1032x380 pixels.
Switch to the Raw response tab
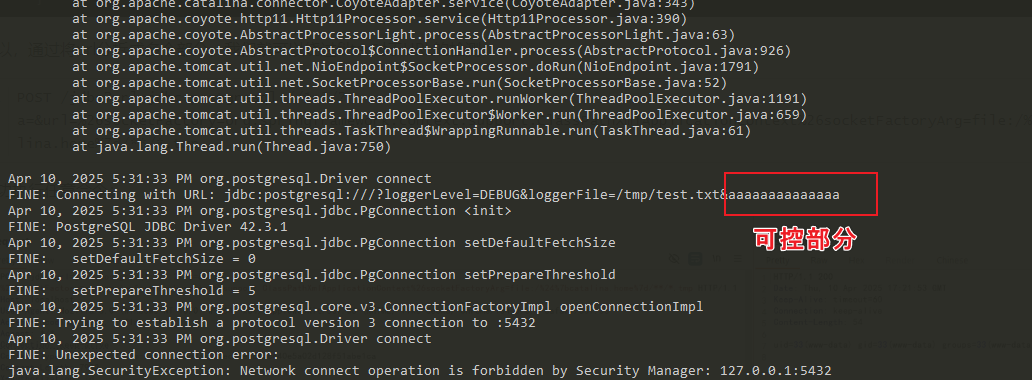point(819,261)
